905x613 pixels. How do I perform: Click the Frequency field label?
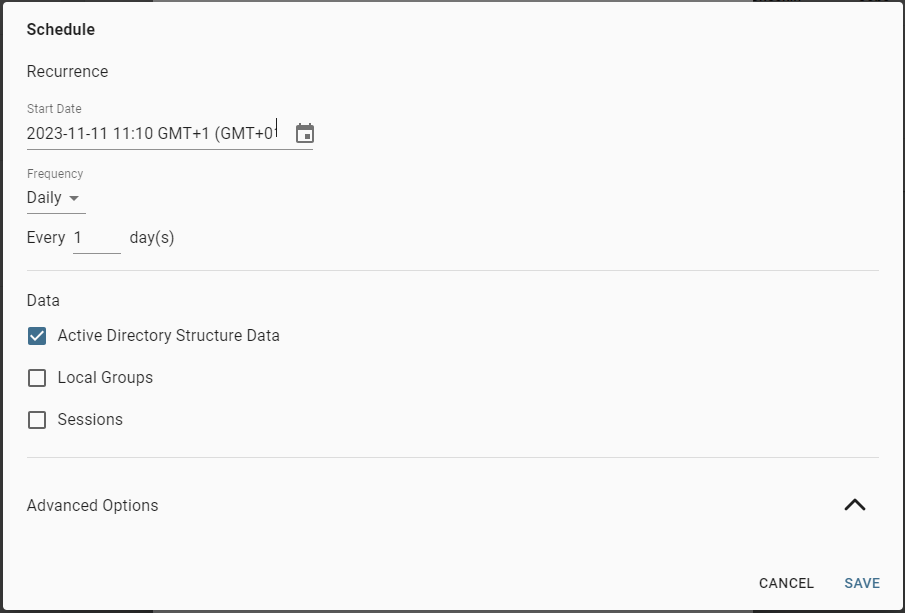tap(55, 174)
